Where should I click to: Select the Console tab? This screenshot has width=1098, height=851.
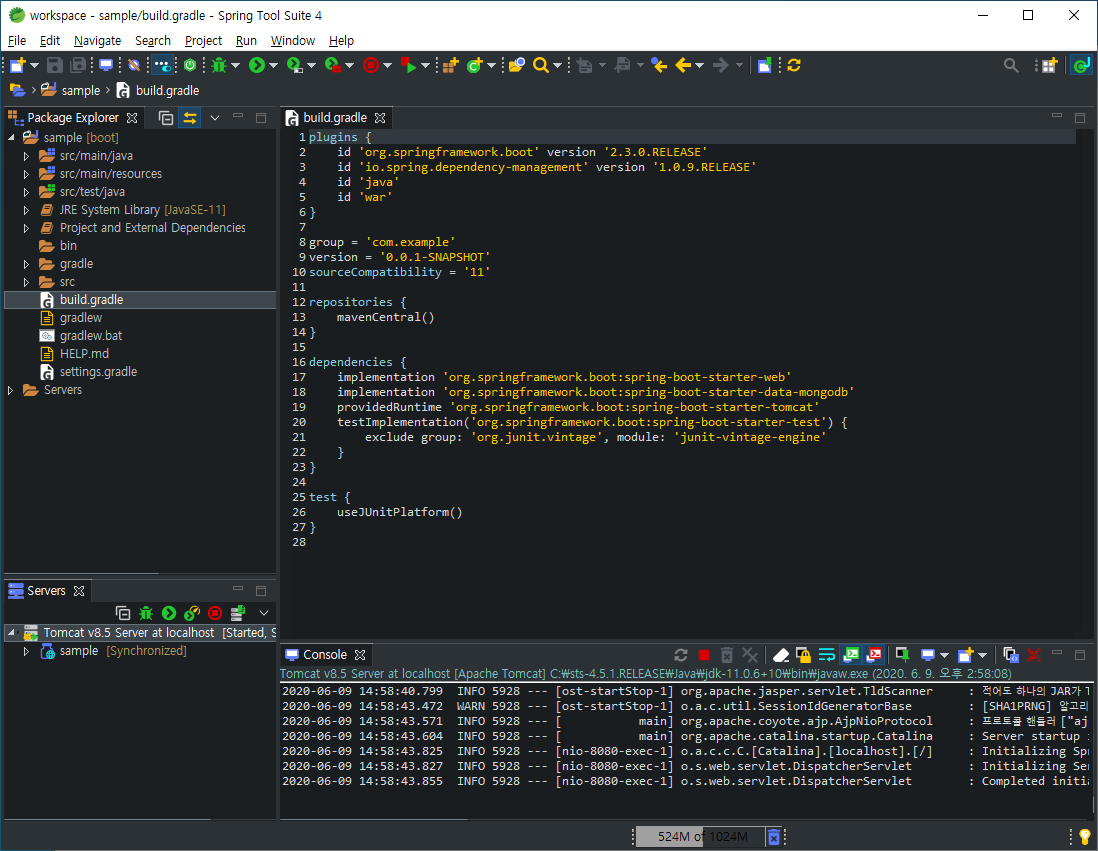tap(324, 655)
